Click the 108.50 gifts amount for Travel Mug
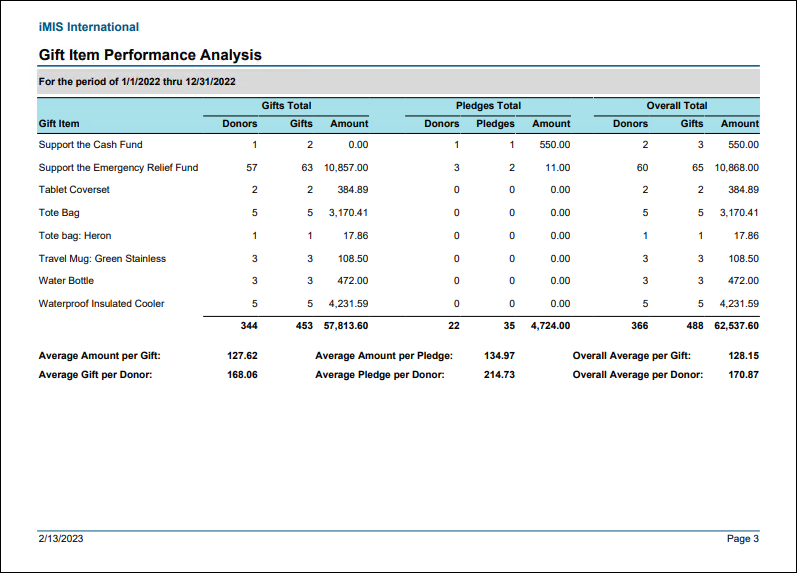 [x=353, y=258]
